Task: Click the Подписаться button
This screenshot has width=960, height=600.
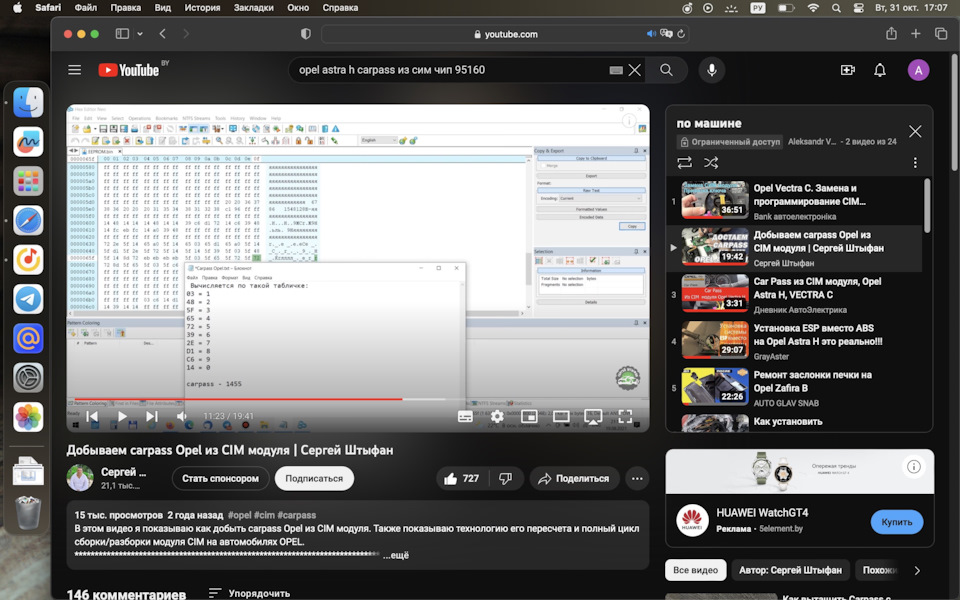Action: coord(314,478)
